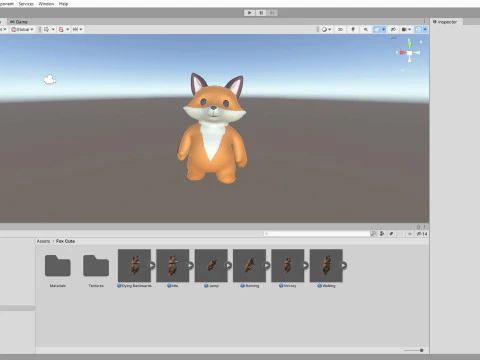This screenshot has width=480, height=360.
Task: Click the green Y axis of orientation gizmo
Action: coord(409,44)
